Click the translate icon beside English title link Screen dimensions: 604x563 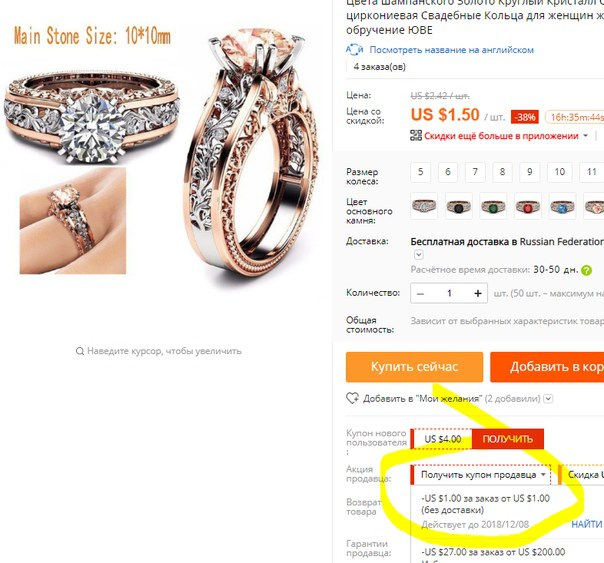(354, 50)
